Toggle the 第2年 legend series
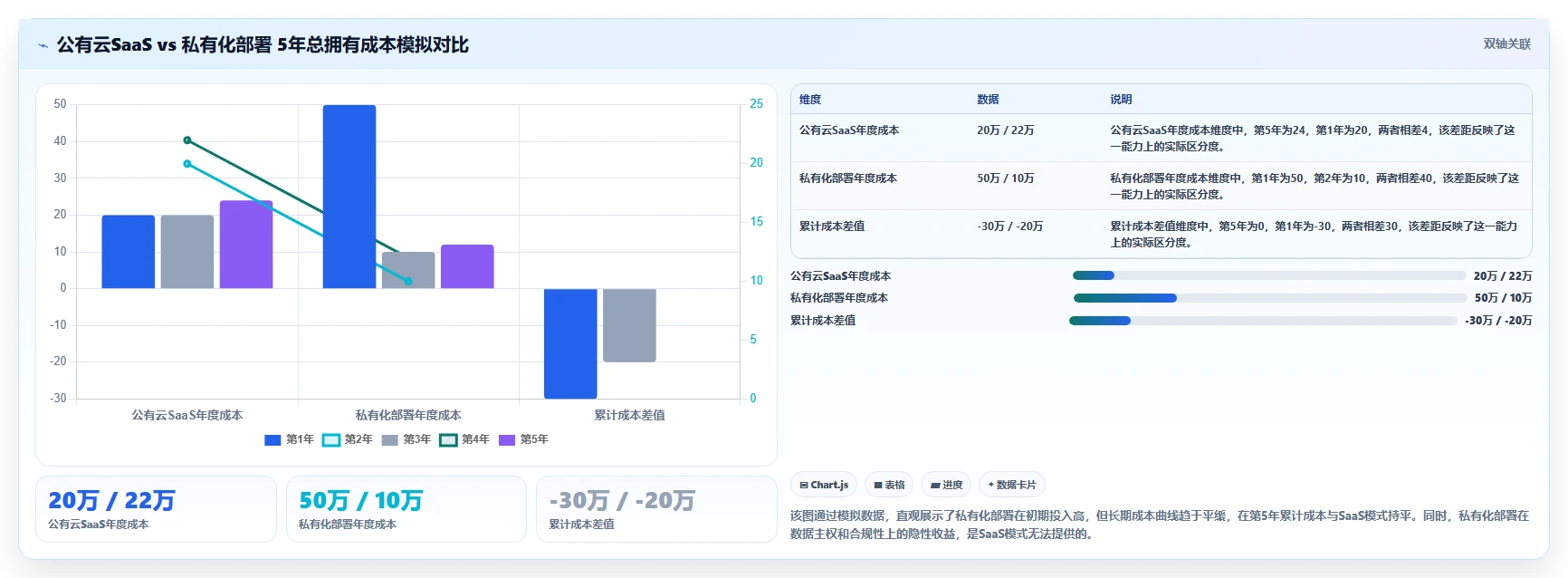The height and width of the screenshot is (578, 1568). [x=348, y=439]
